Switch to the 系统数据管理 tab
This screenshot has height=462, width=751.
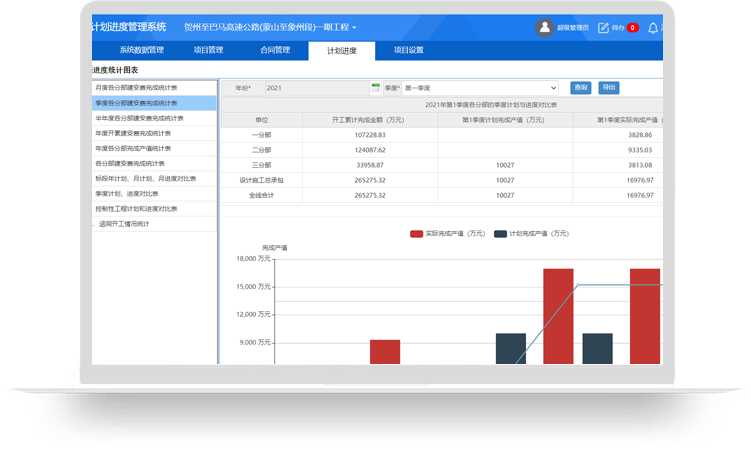click(x=141, y=50)
